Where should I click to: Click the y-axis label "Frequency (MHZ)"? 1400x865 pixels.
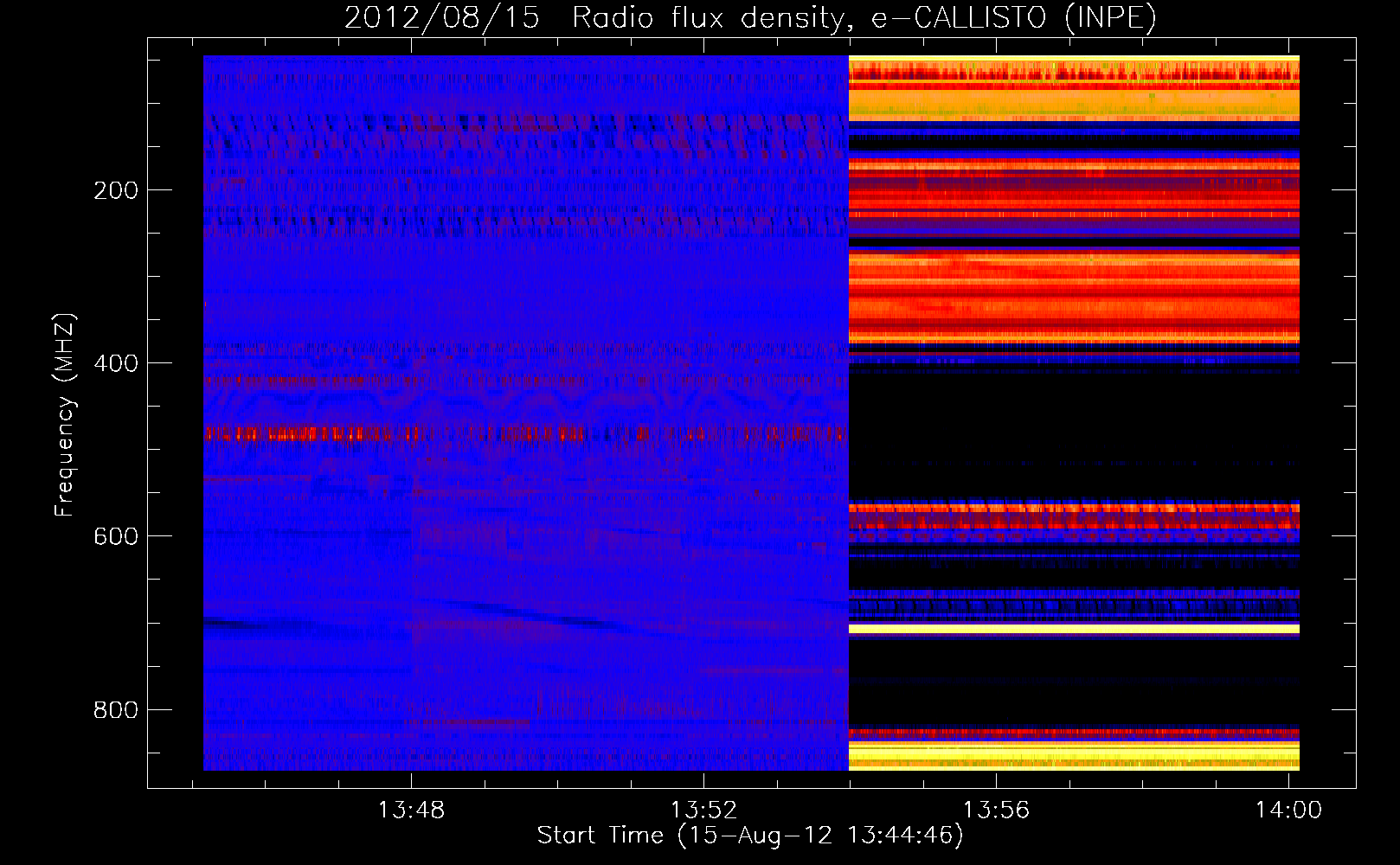tap(65, 415)
